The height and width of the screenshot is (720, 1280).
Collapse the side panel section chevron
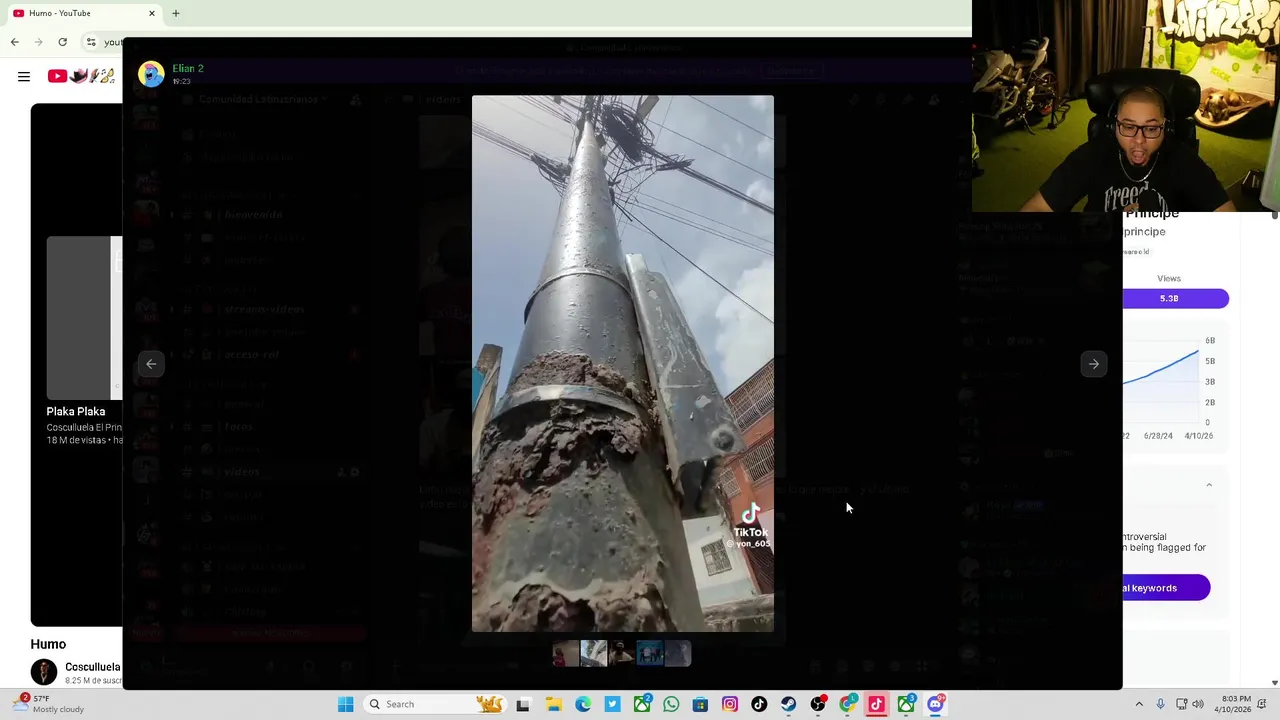pyautogui.click(x=1209, y=485)
